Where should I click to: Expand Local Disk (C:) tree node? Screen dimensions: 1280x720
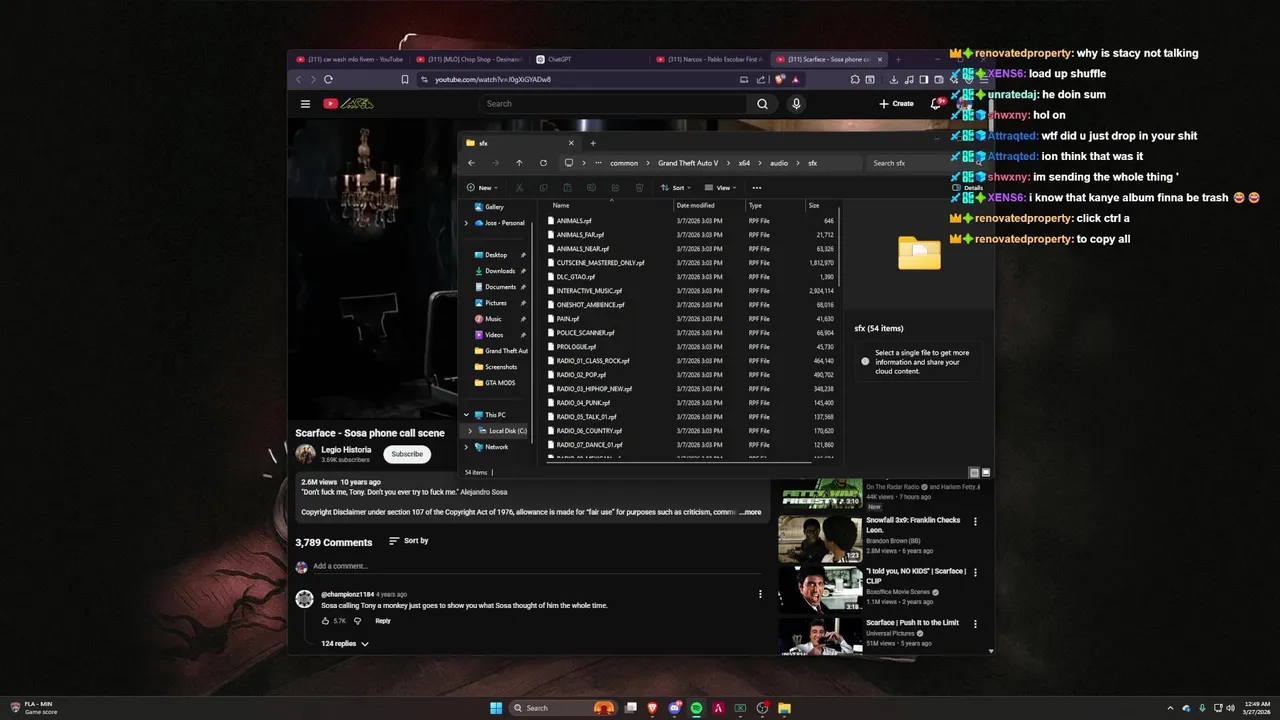(470, 431)
